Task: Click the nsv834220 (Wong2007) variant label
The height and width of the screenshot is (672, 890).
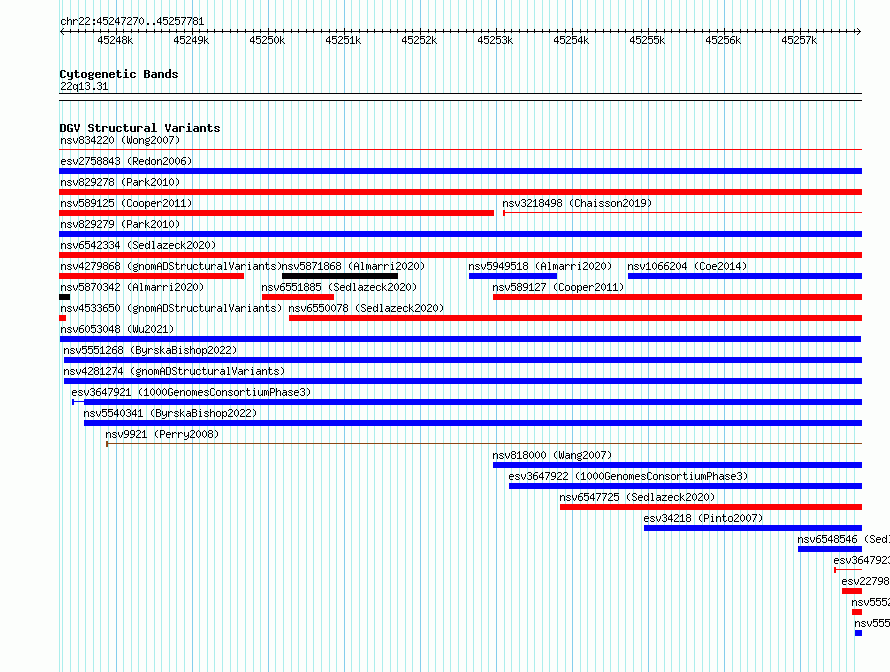Action: point(120,140)
